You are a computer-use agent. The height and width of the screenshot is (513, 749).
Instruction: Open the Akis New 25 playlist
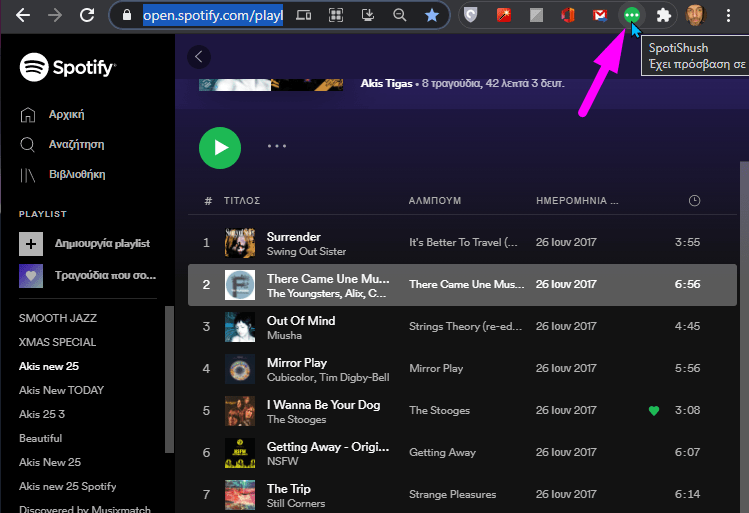50,462
